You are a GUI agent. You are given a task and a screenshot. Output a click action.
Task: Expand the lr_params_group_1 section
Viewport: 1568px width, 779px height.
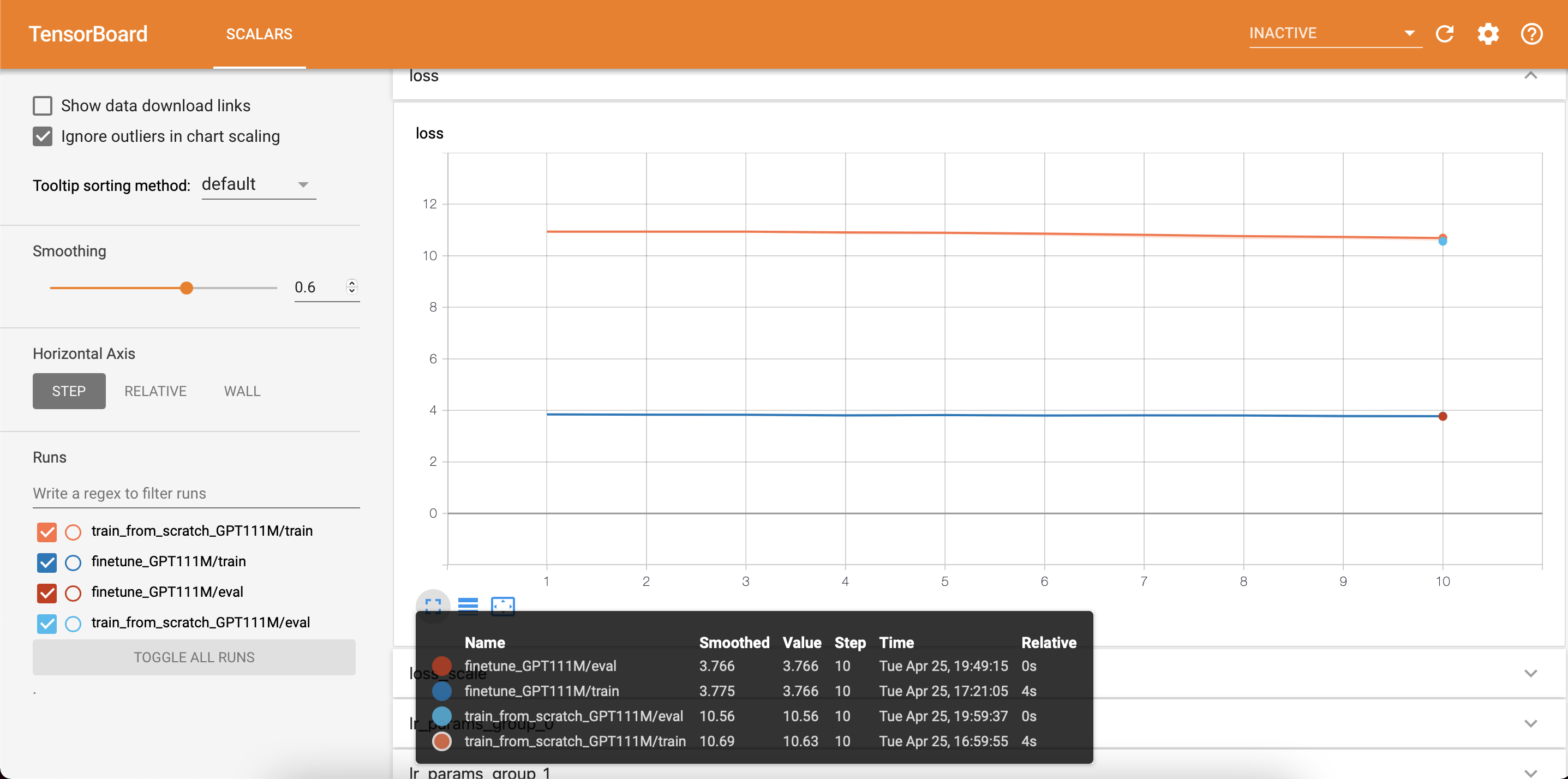click(x=1531, y=772)
